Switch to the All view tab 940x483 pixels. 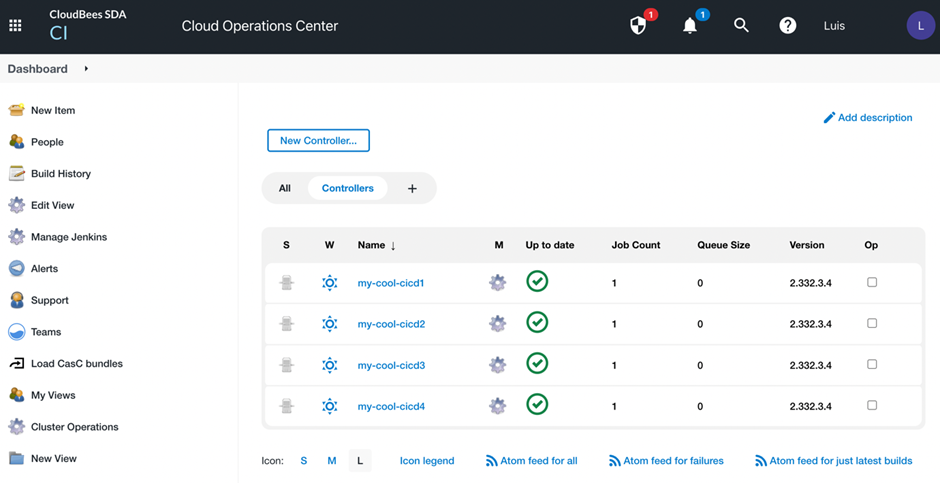click(x=285, y=188)
